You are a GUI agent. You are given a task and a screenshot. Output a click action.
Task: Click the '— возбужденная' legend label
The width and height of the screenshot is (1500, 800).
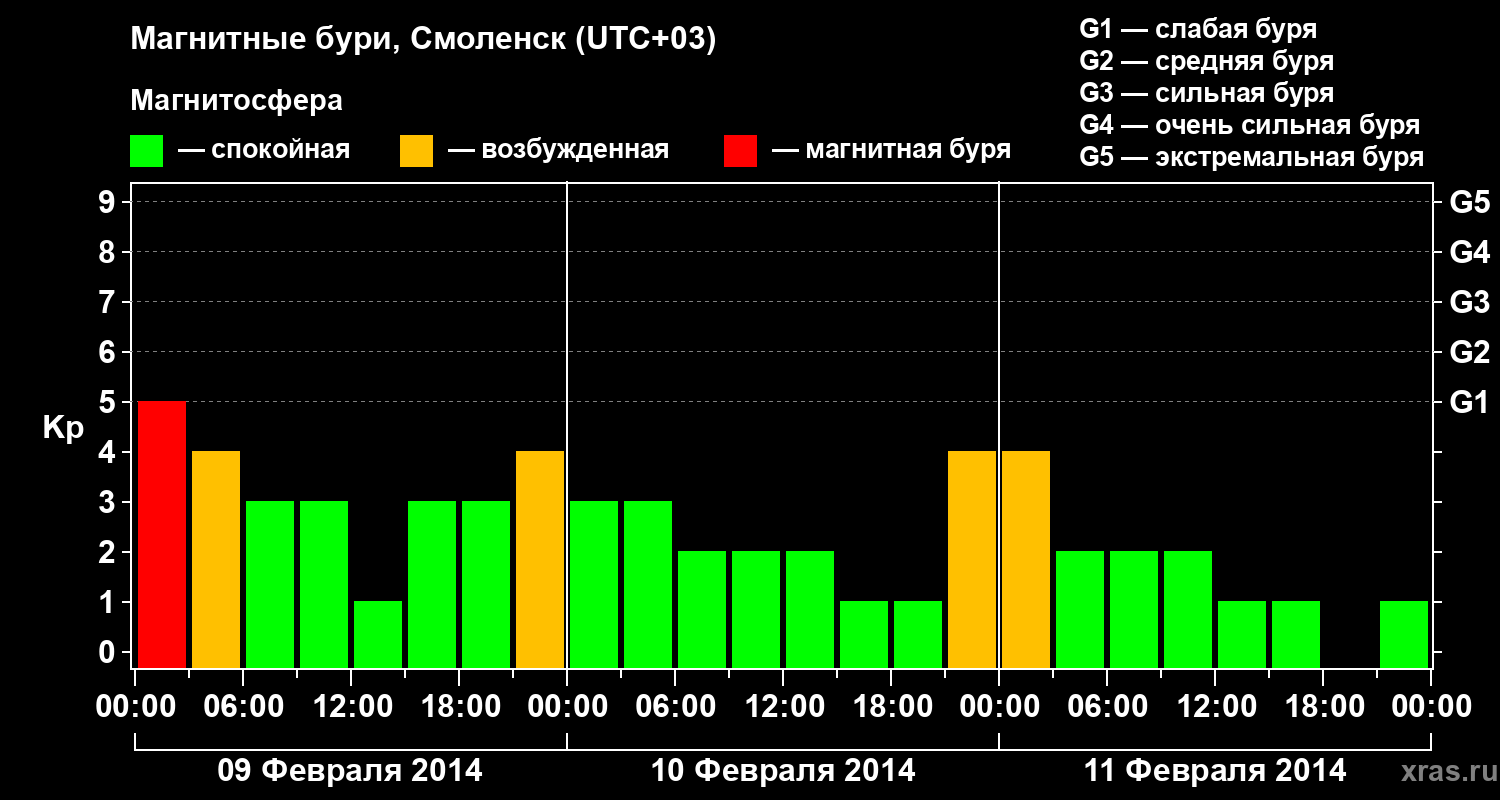coord(558,151)
